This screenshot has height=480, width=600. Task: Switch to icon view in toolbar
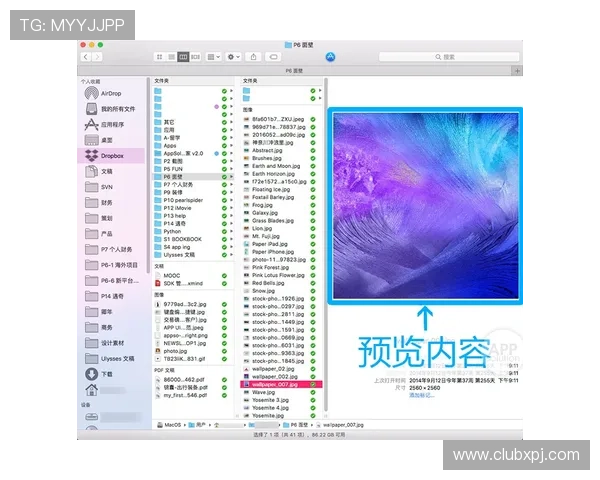point(160,58)
